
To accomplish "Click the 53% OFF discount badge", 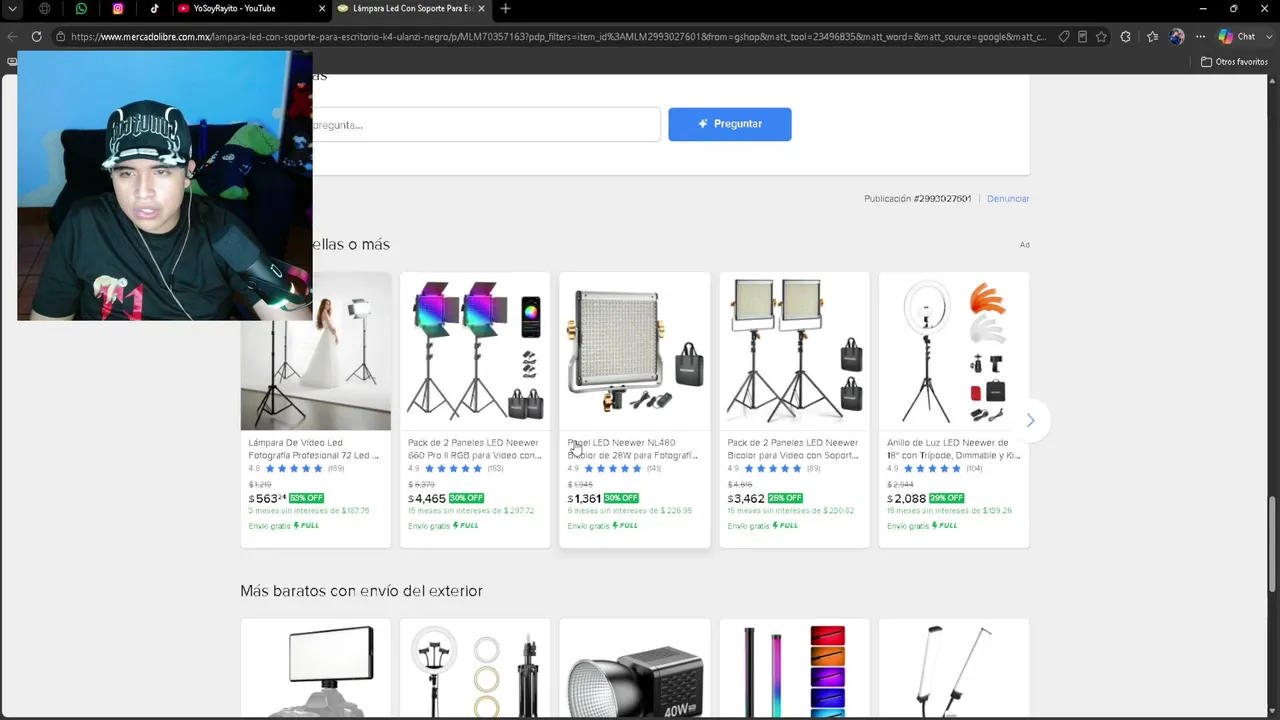I will (x=307, y=498).
